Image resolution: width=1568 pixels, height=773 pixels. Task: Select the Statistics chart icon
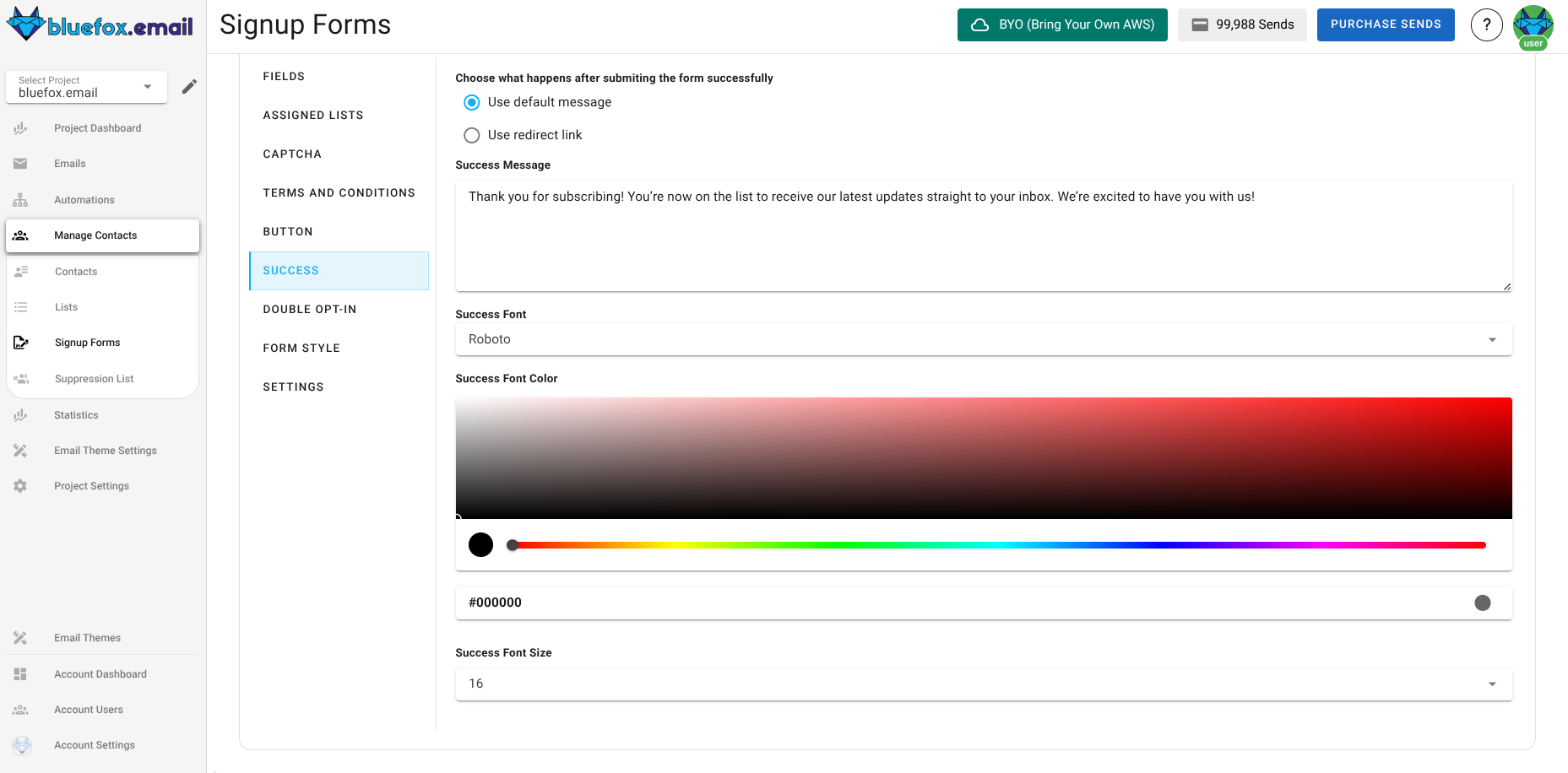[20, 414]
